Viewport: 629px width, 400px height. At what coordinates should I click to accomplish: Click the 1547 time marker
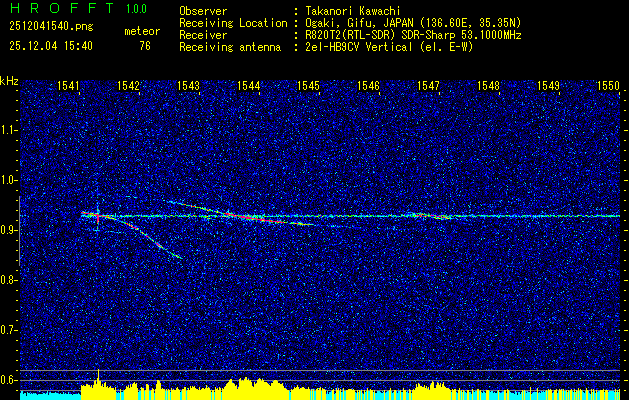(x=428, y=85)
